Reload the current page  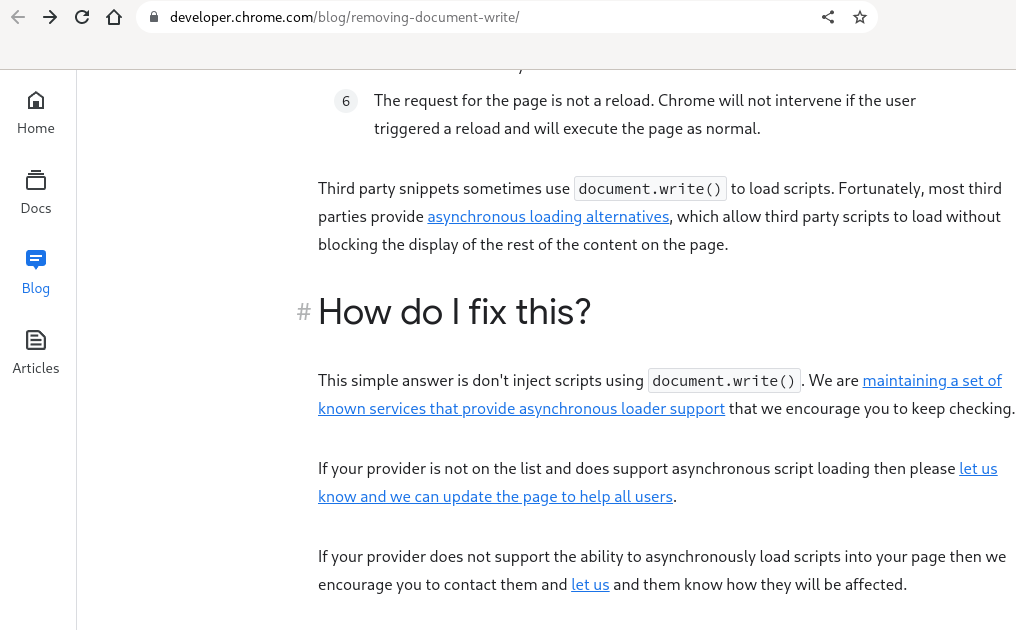coord(82,16)
